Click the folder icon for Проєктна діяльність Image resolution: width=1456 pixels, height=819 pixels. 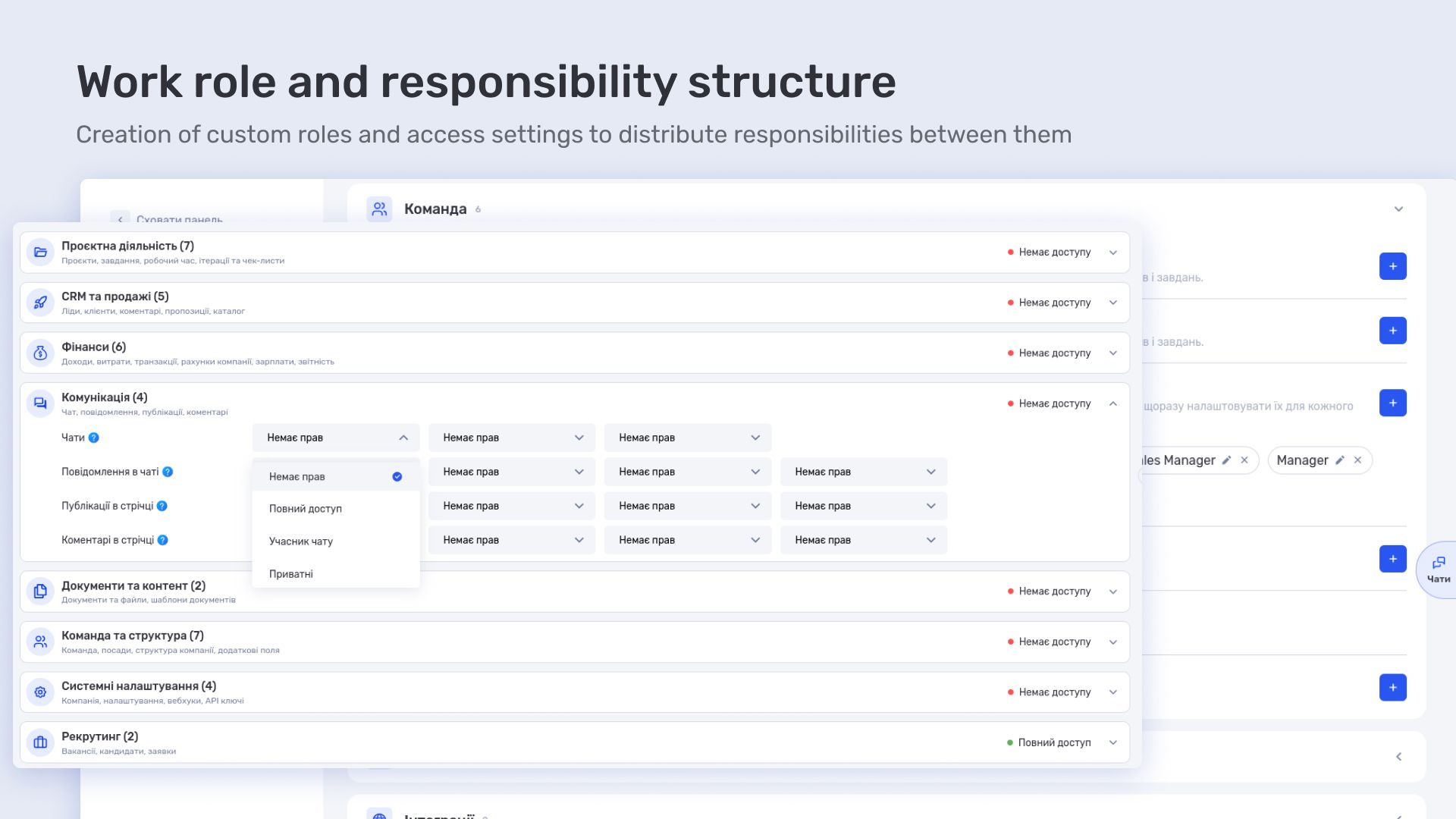40,253
